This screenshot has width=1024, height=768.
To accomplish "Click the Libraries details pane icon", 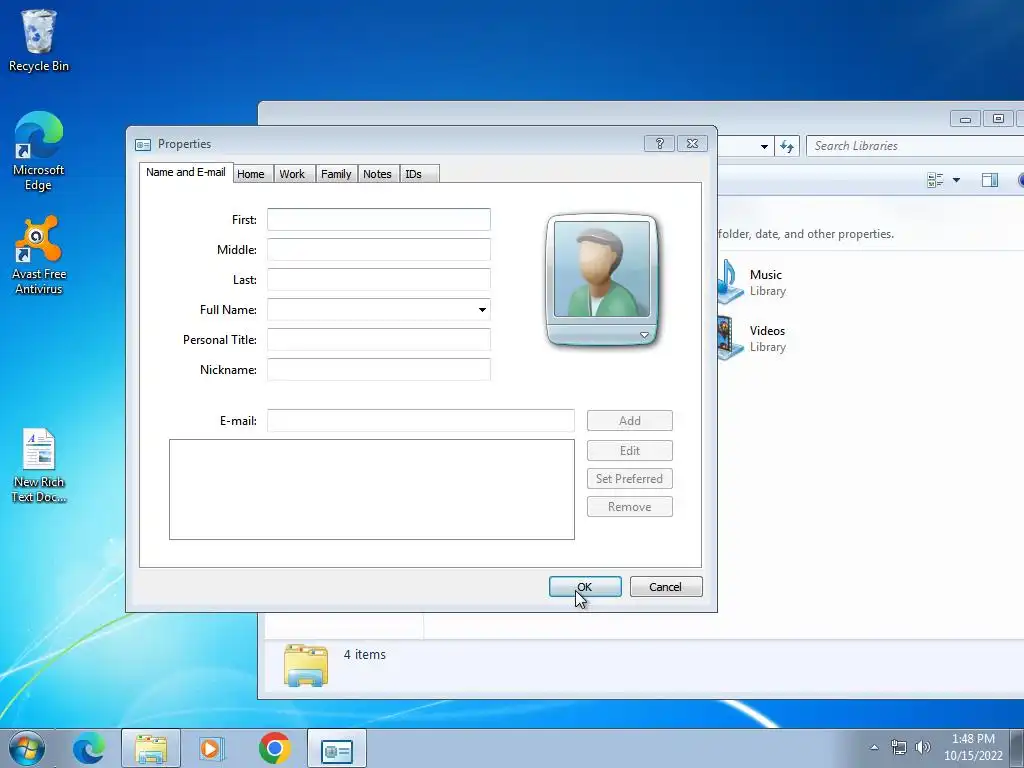I will point(306,665).
